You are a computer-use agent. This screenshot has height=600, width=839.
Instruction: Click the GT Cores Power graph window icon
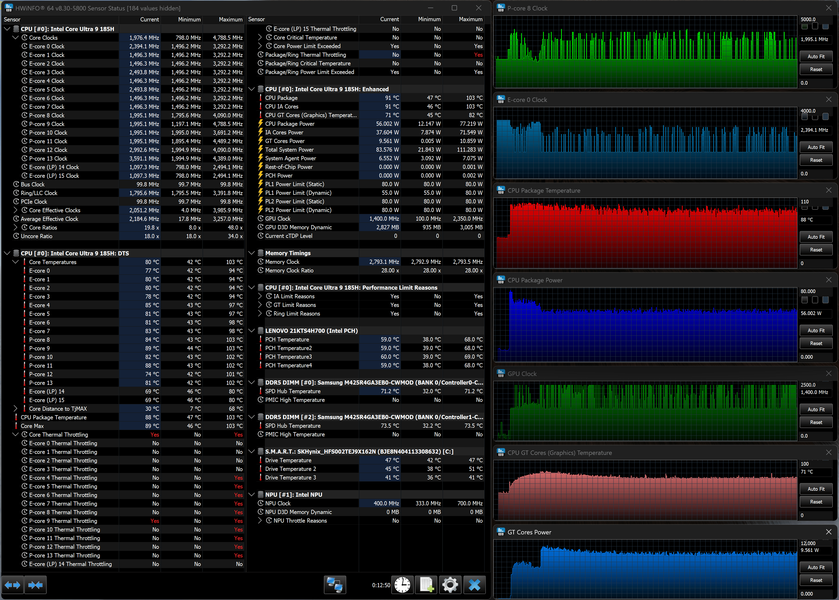501,532
